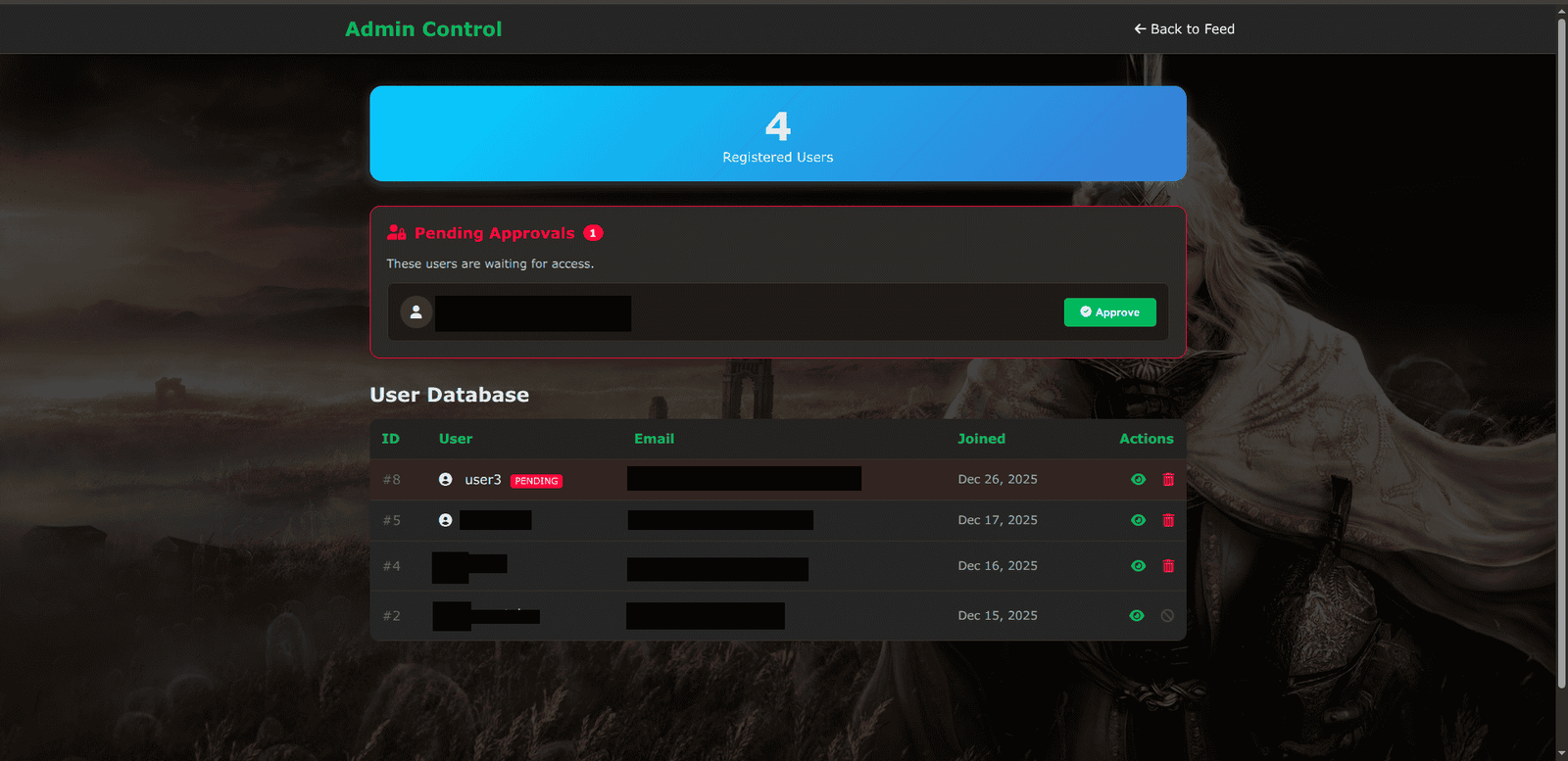Click the avatar icon in row #5

[446, 521]
